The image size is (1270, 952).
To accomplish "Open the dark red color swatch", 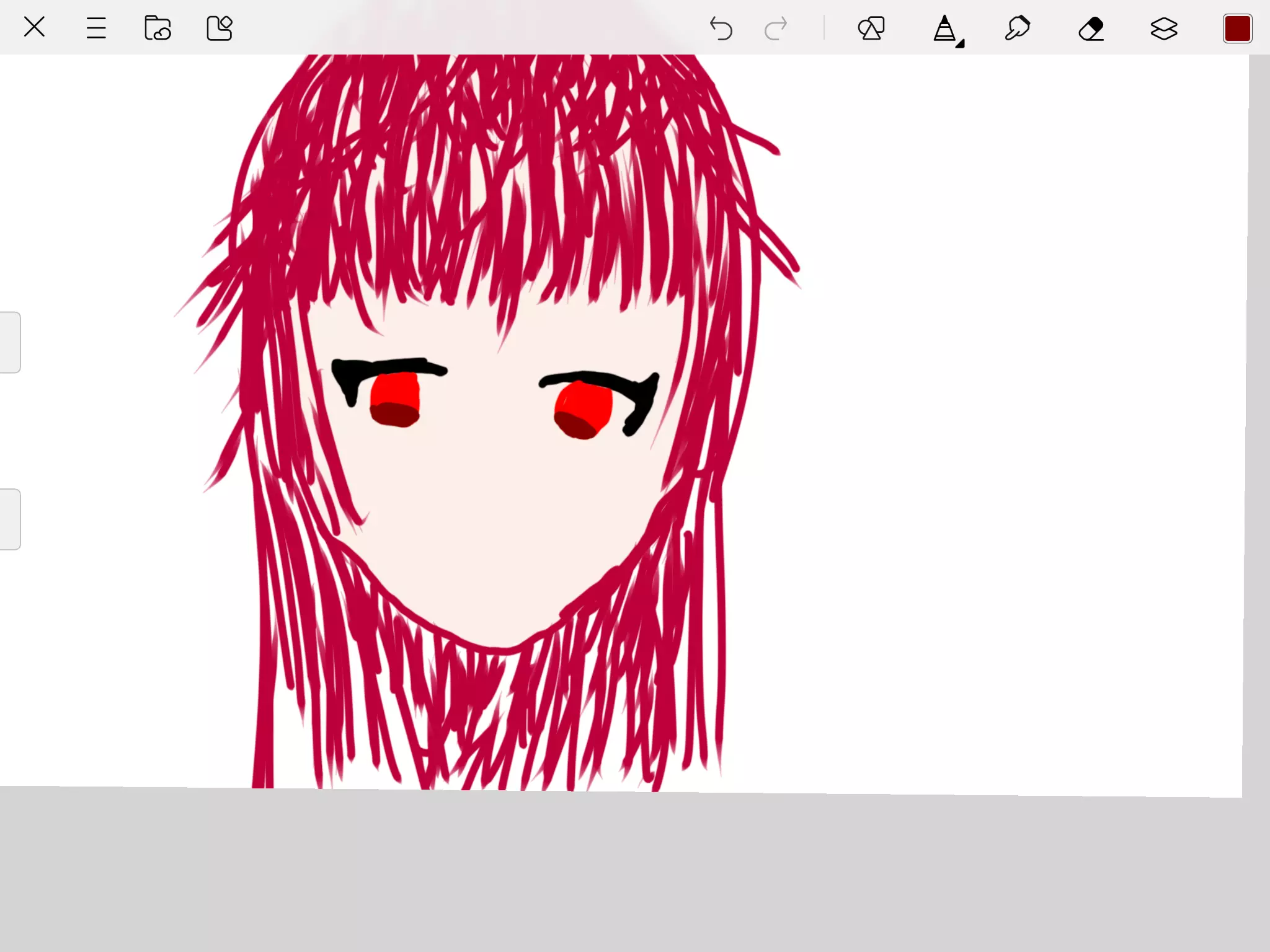I will [x=1237, y=29].
